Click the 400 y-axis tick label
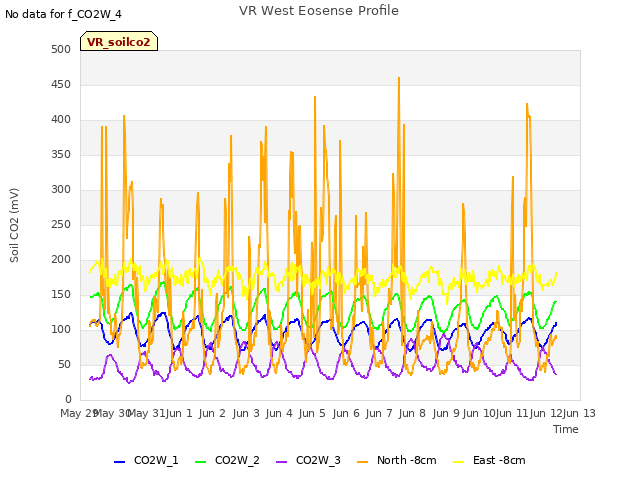 coord(61,120)
